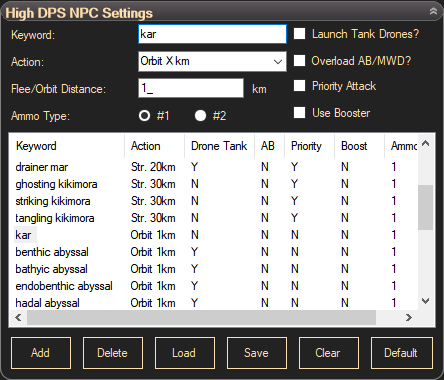This screenshot has width=444, height=380.
Task: Select Ammo Type #2
Action: coord(200,116)
